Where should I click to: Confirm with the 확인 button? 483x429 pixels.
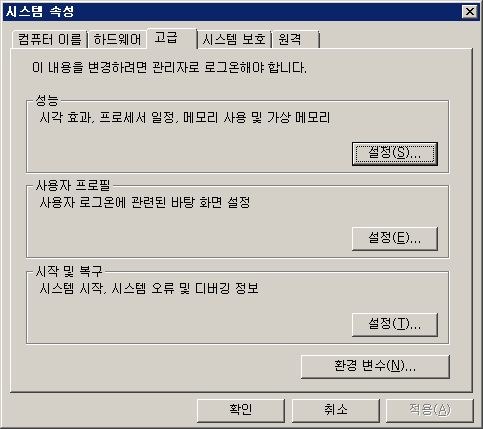pos(241,410)
